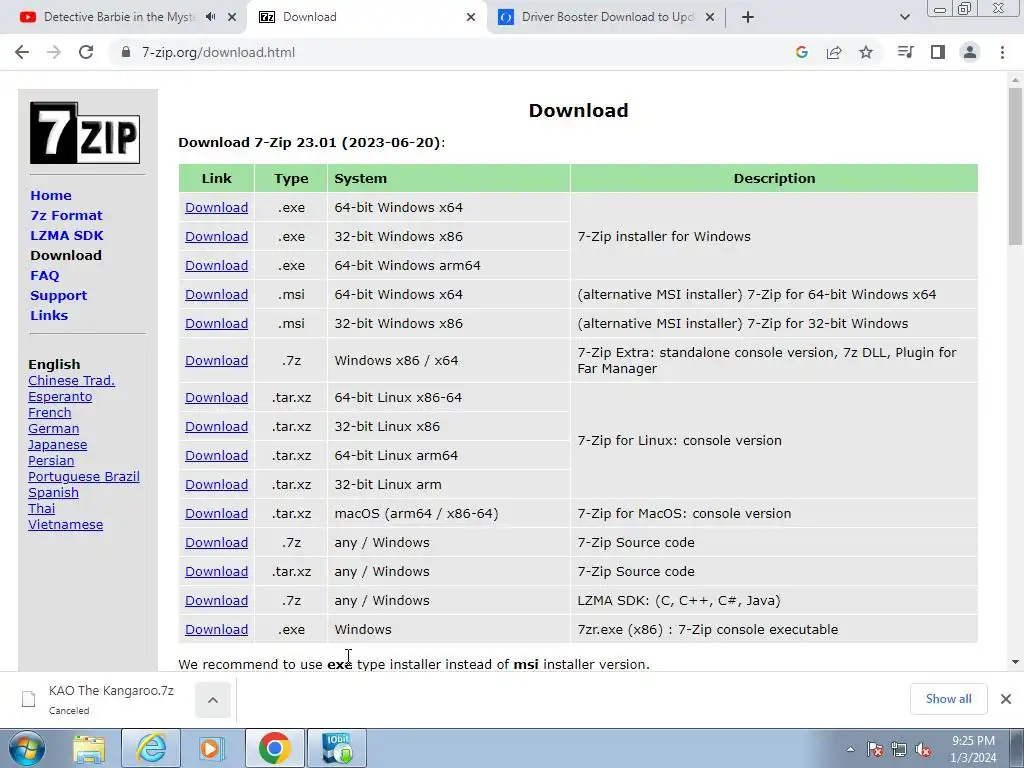Switch language to Spanish
This screenshot has height=768, width=1024.
pos(54,492)
